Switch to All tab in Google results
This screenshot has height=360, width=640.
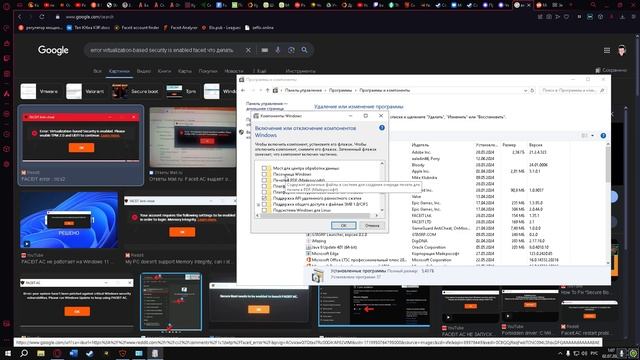(x=97, y=71)
